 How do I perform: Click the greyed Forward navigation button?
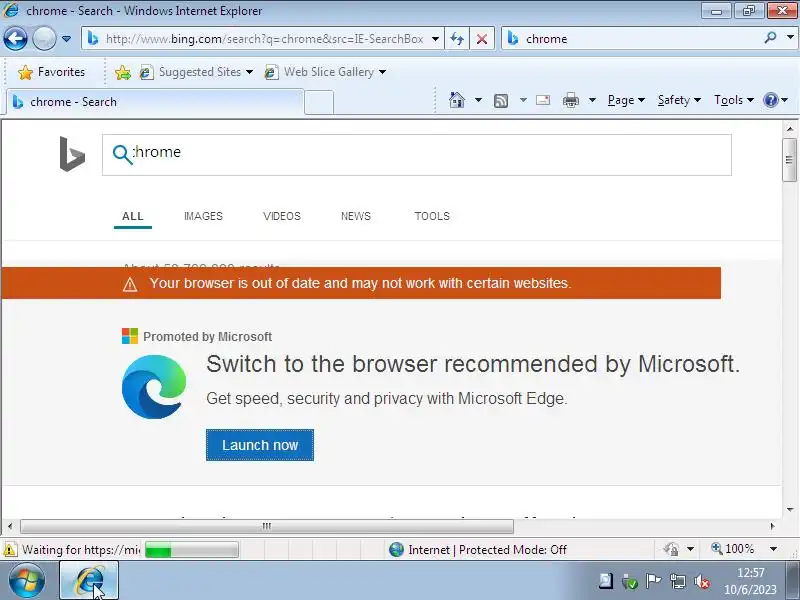tap(44, 39)
